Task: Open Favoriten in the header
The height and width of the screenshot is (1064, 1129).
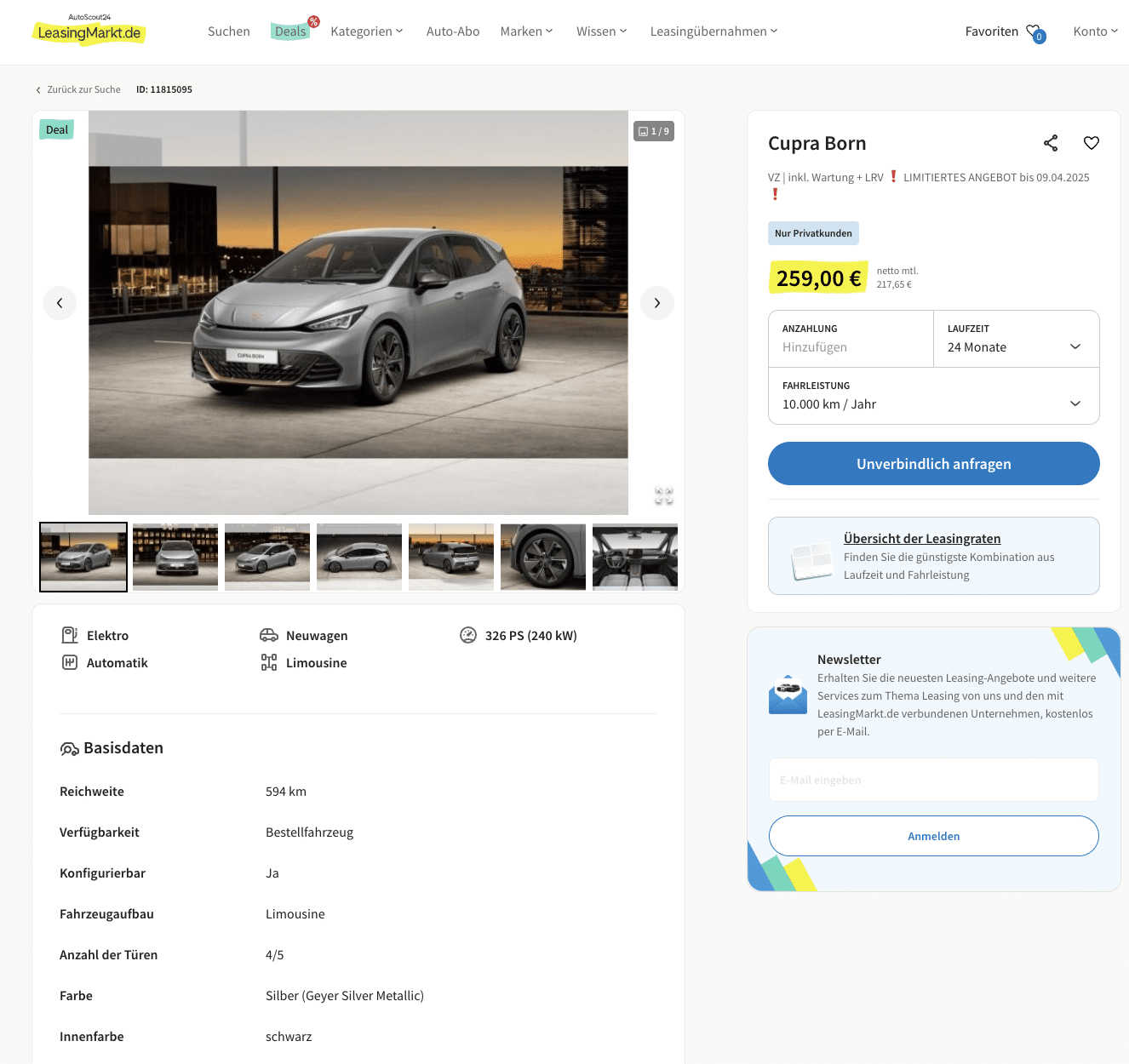Action: point(992,31)
